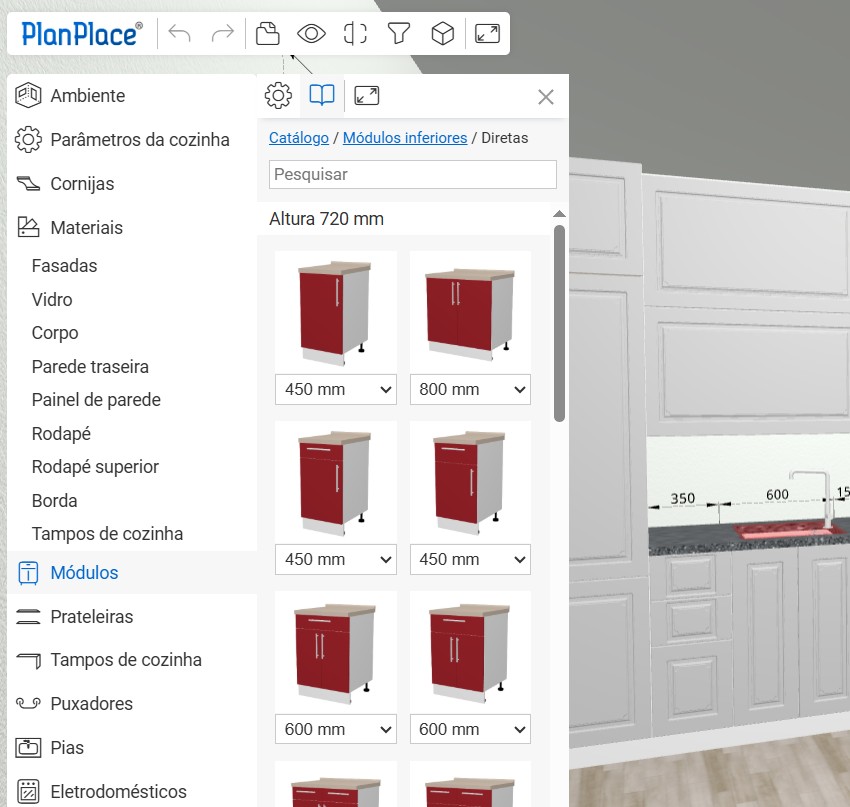Open the gear settings tab in panel
This screenshot has height=807, width=850.
[x=278, y=96]
